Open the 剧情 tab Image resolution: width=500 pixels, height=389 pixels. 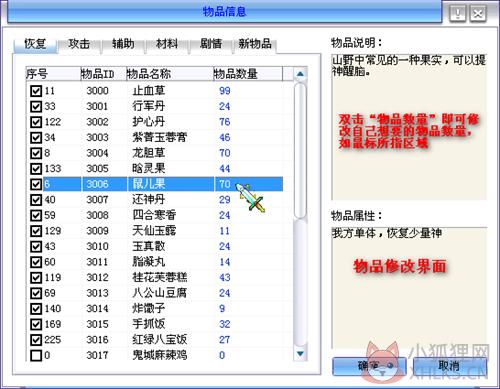pyautogui.click(x=211, y=44)
